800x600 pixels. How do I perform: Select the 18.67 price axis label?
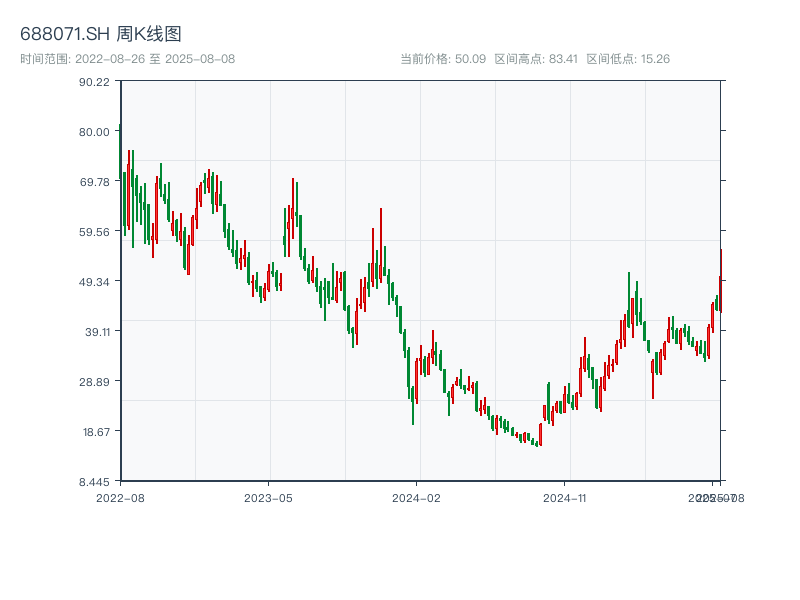click(x=94, y=431)
